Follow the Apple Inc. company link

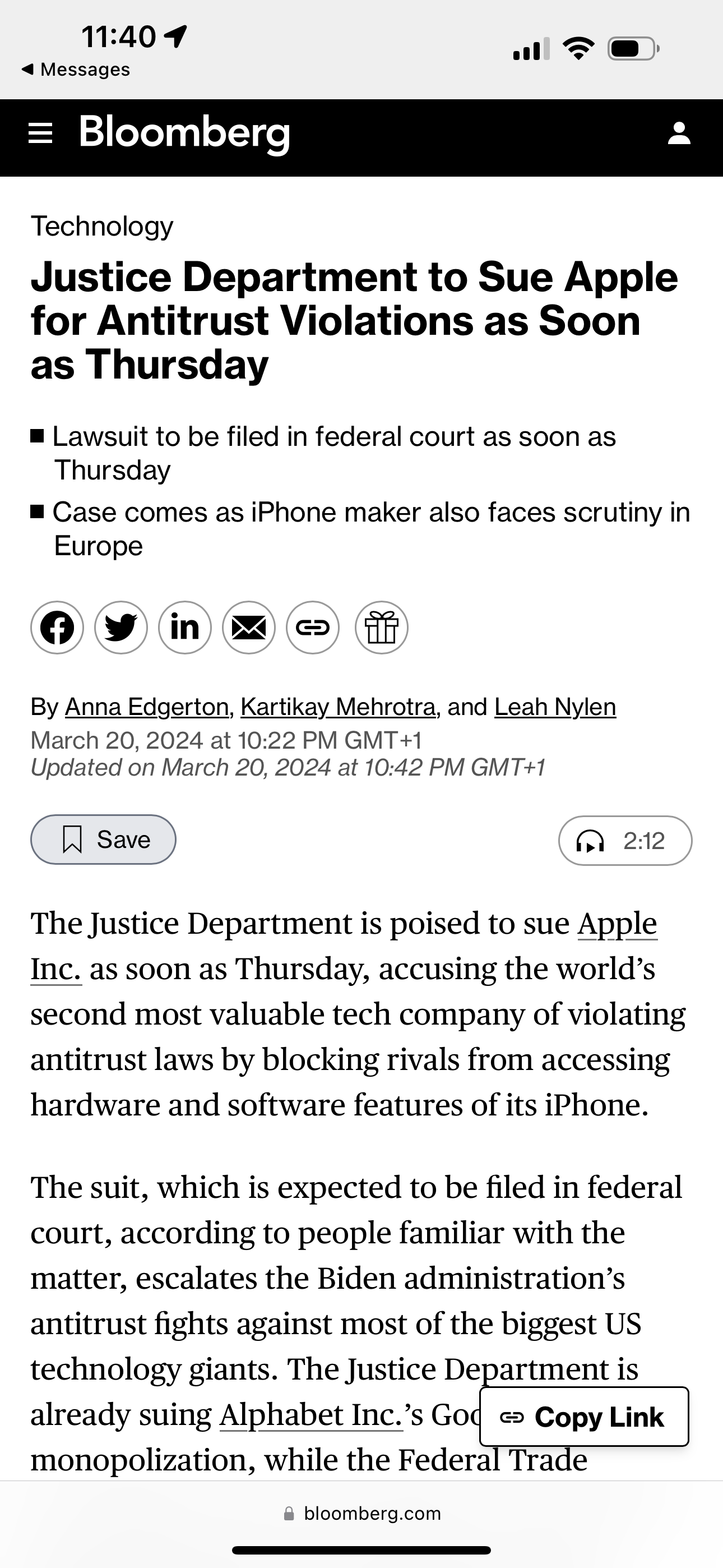tap(617, 924)
